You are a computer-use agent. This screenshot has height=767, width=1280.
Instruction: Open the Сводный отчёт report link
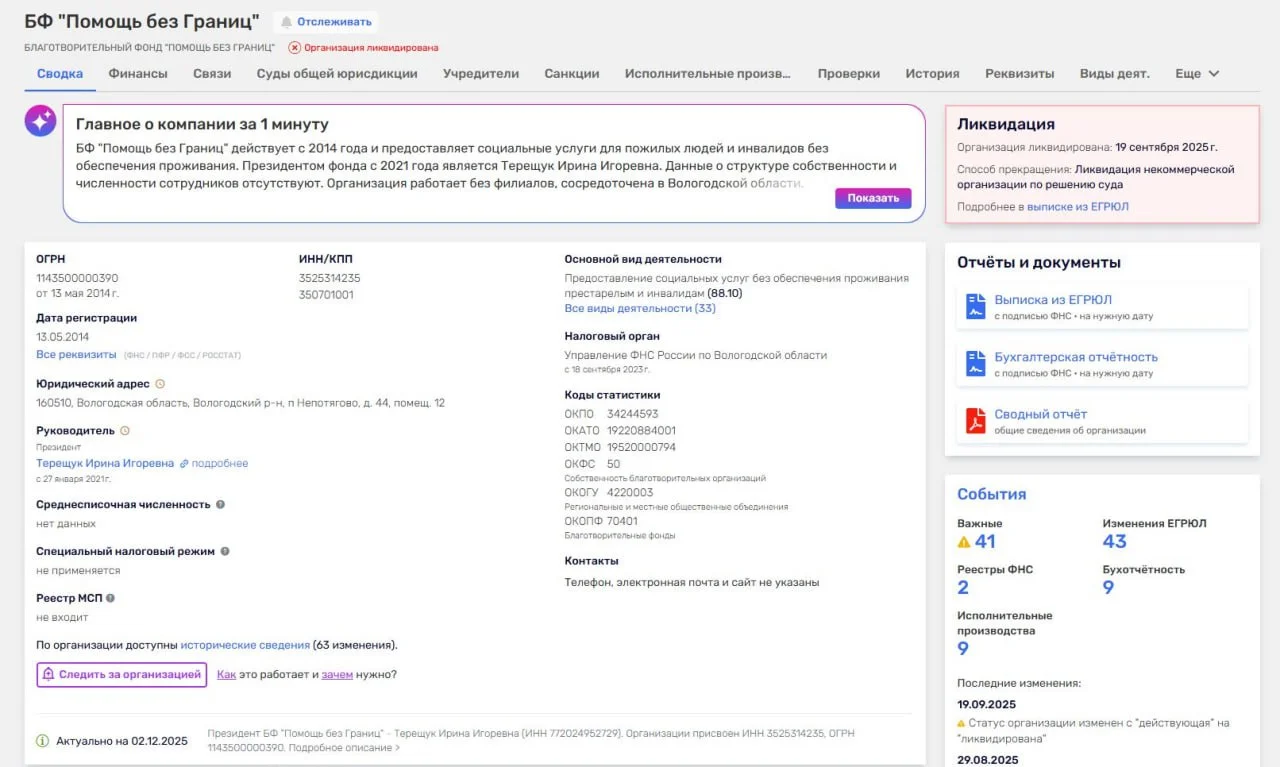point(1040,414)
